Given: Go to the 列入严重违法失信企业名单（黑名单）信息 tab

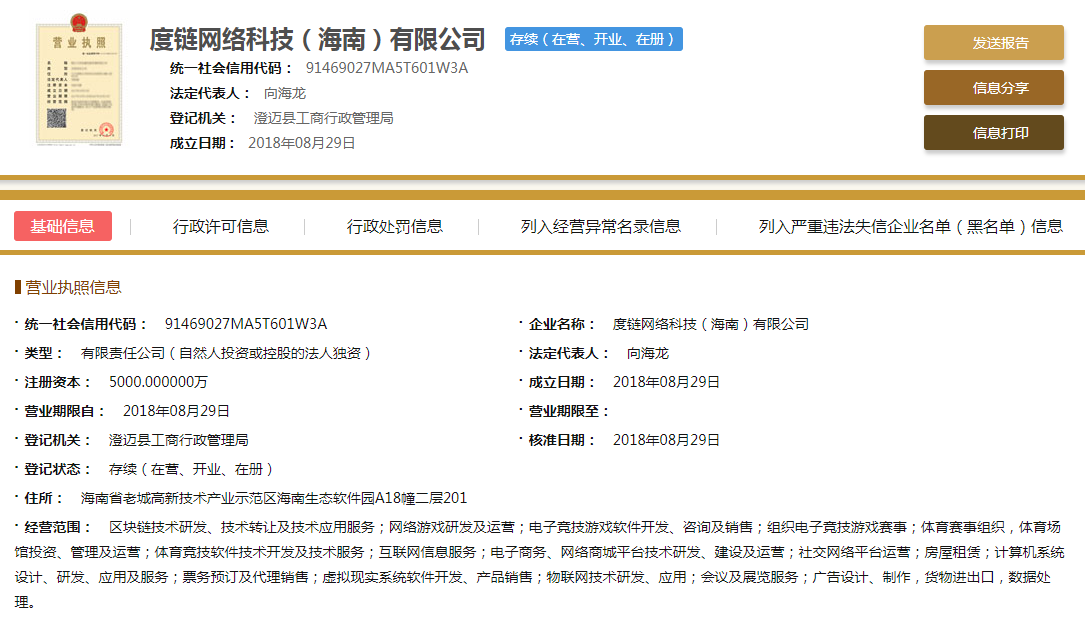Looking at the screenshot, I should pos(910,226).
